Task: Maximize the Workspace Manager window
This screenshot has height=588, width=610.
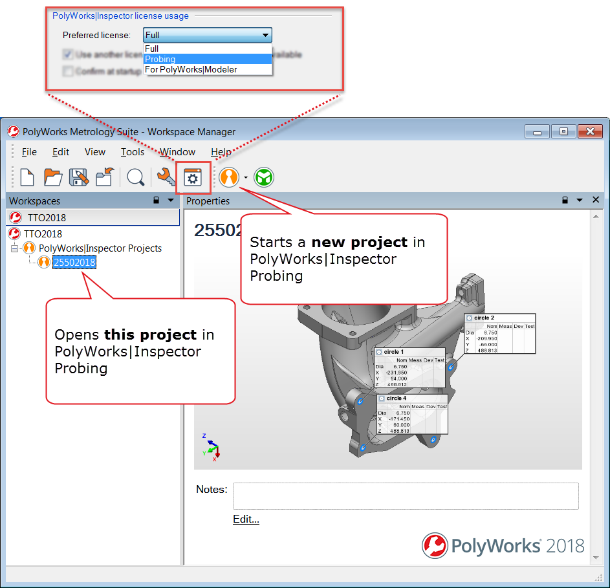Action: pyautogui.click(x=563, y=132)
